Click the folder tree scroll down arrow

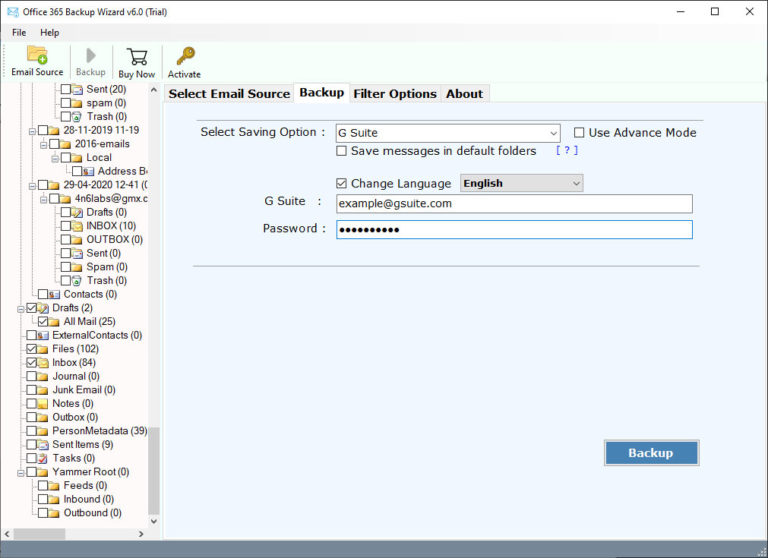[x=154, y=521]
